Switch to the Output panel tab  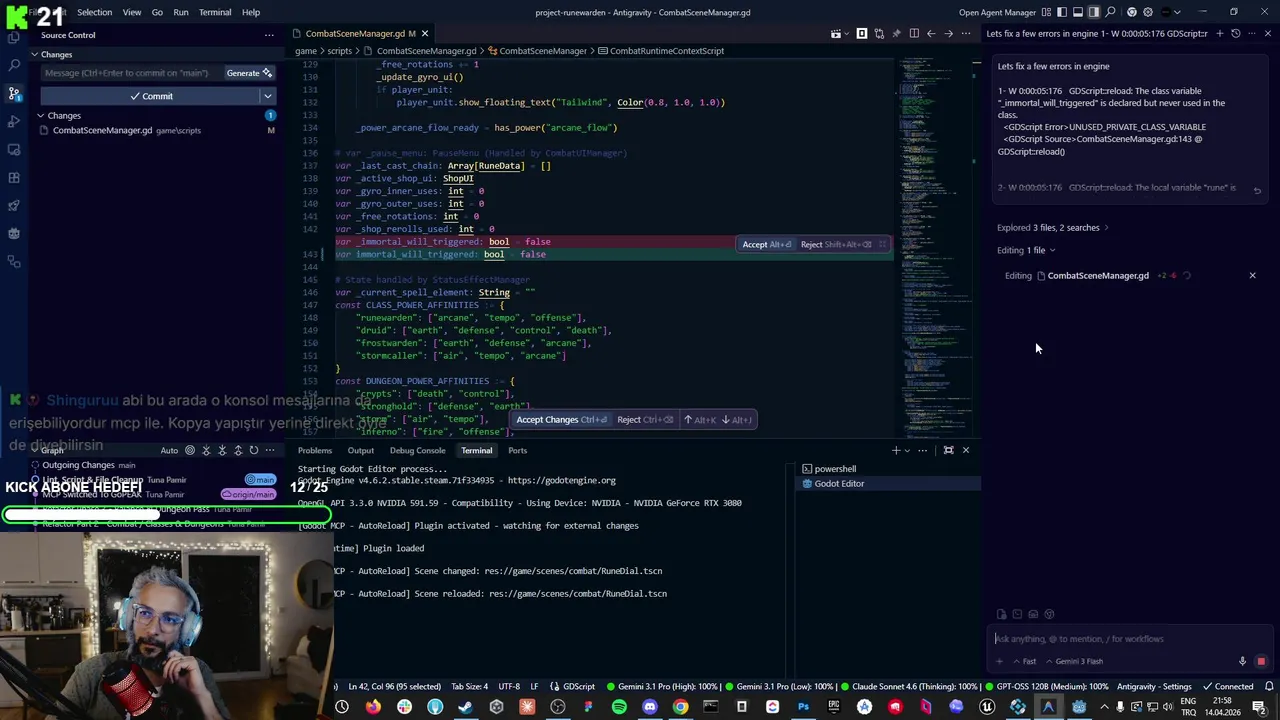(x=361, y=450)
